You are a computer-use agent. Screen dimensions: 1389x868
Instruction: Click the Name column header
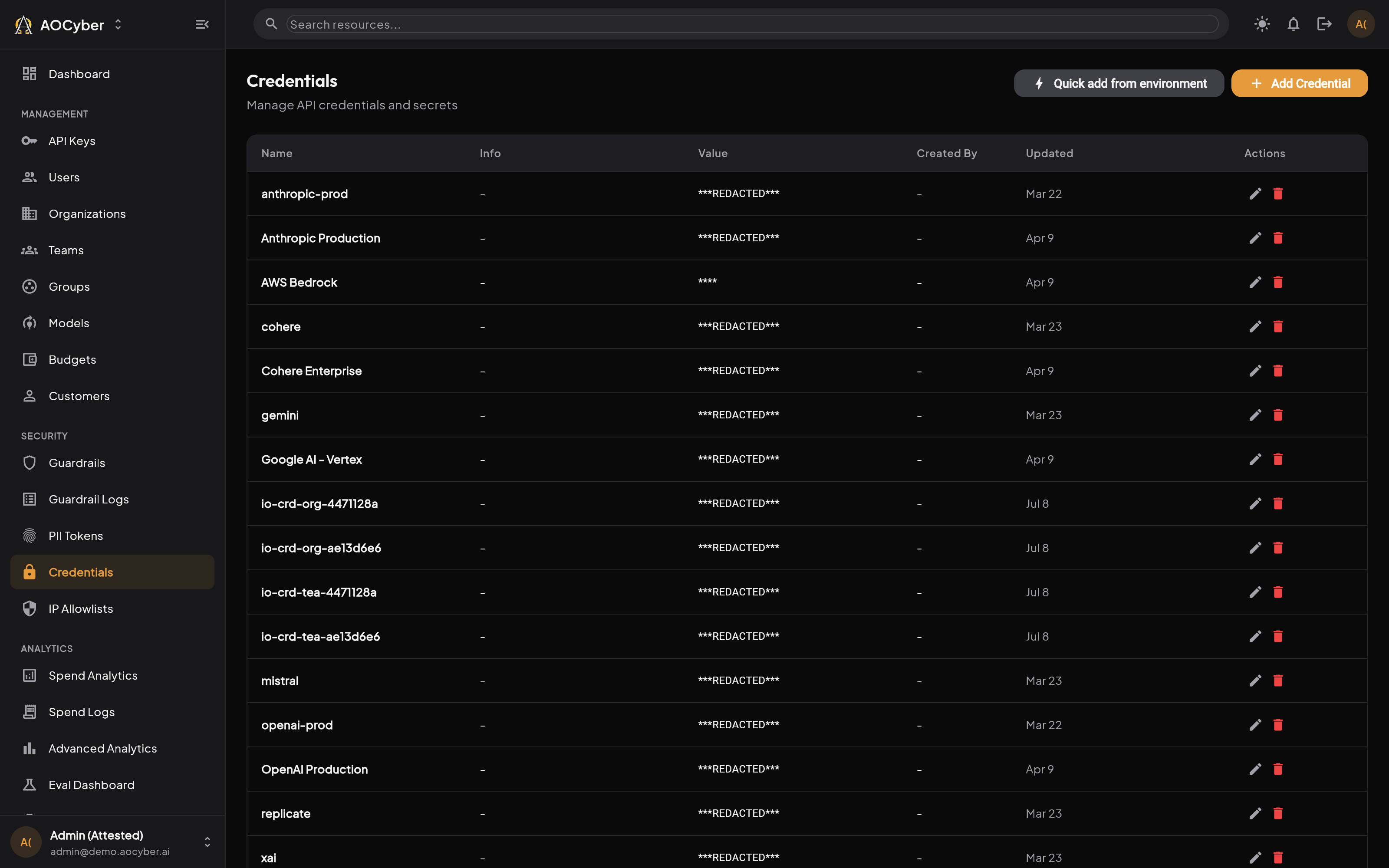tap(276, 153)
